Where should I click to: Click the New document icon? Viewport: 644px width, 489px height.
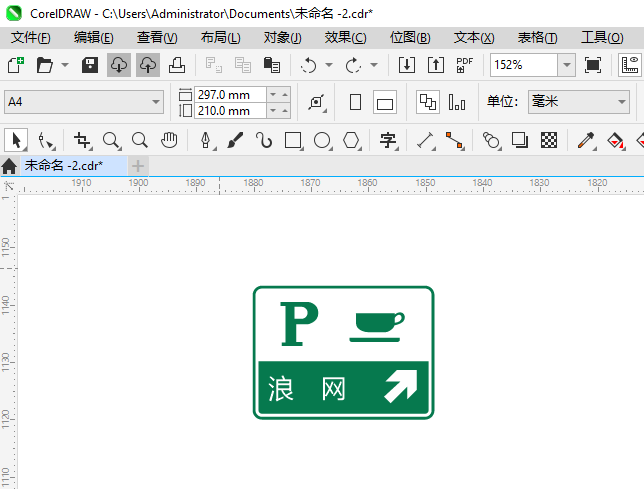click(16, 65)
